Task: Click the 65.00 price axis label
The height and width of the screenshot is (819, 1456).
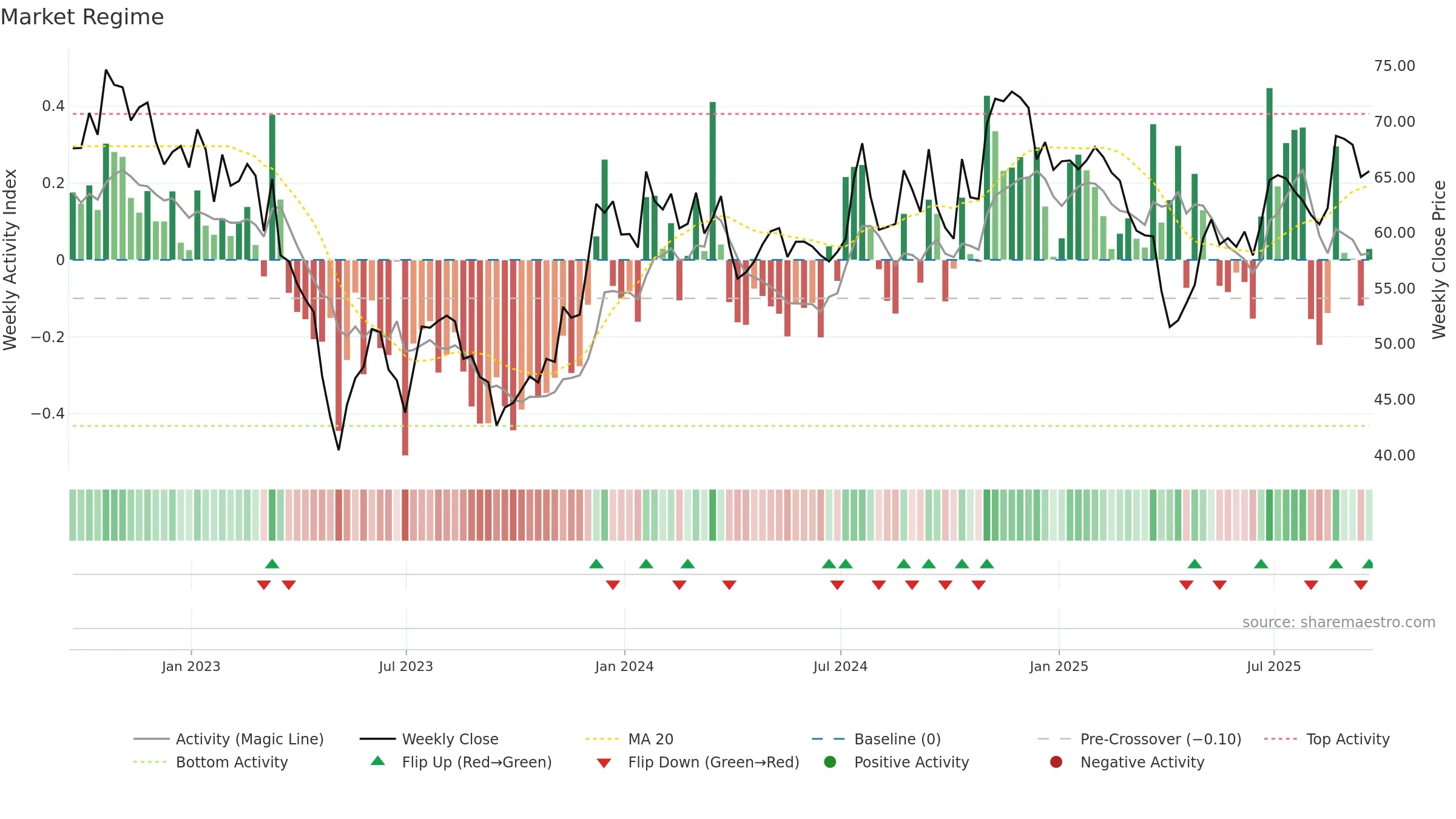Action: click(1395, 178)
